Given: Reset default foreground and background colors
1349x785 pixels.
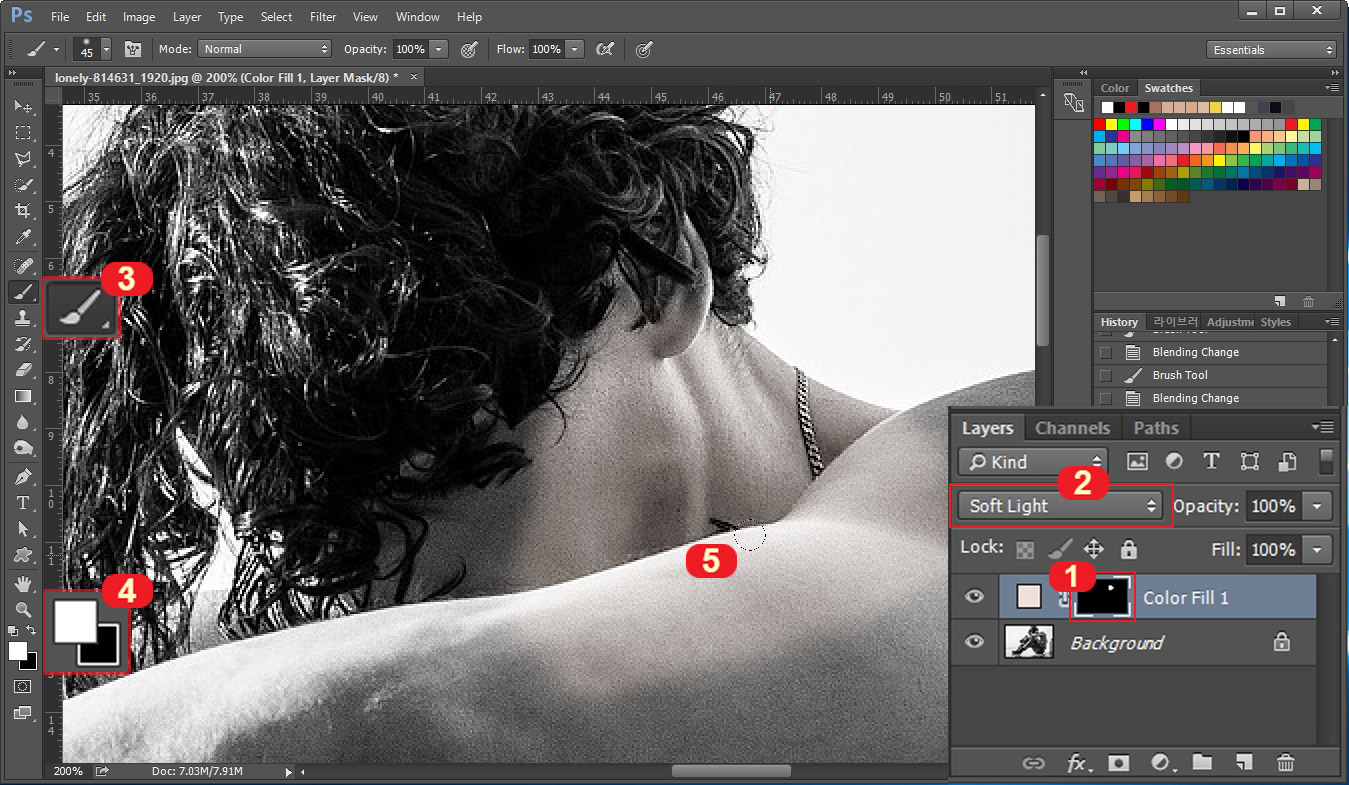Looking at the screenshot, I should [13, 632].
